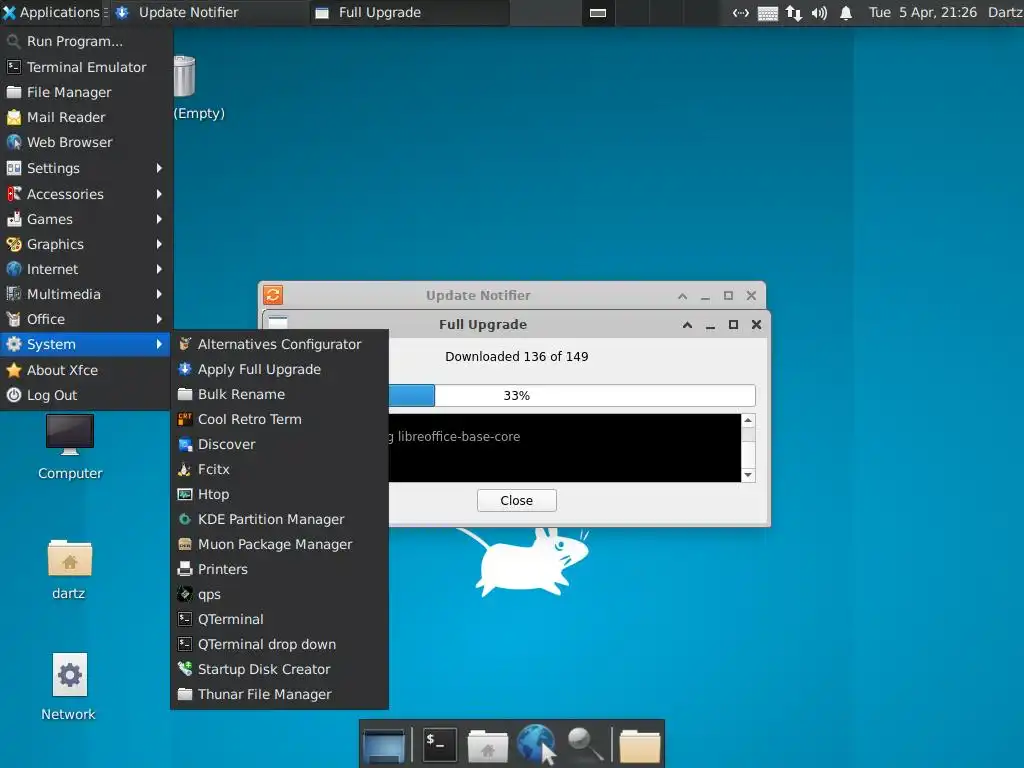
Task: Expand the Office submenu
Action: point(85,319)
